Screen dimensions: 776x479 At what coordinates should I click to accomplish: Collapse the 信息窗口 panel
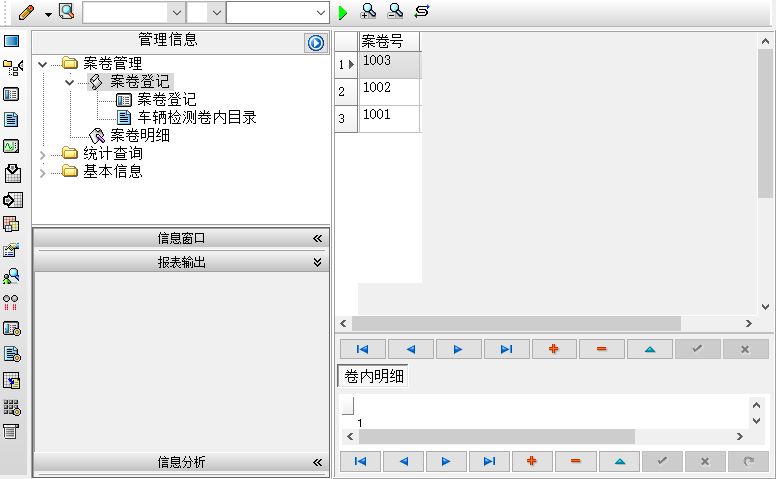click(317, 239)
